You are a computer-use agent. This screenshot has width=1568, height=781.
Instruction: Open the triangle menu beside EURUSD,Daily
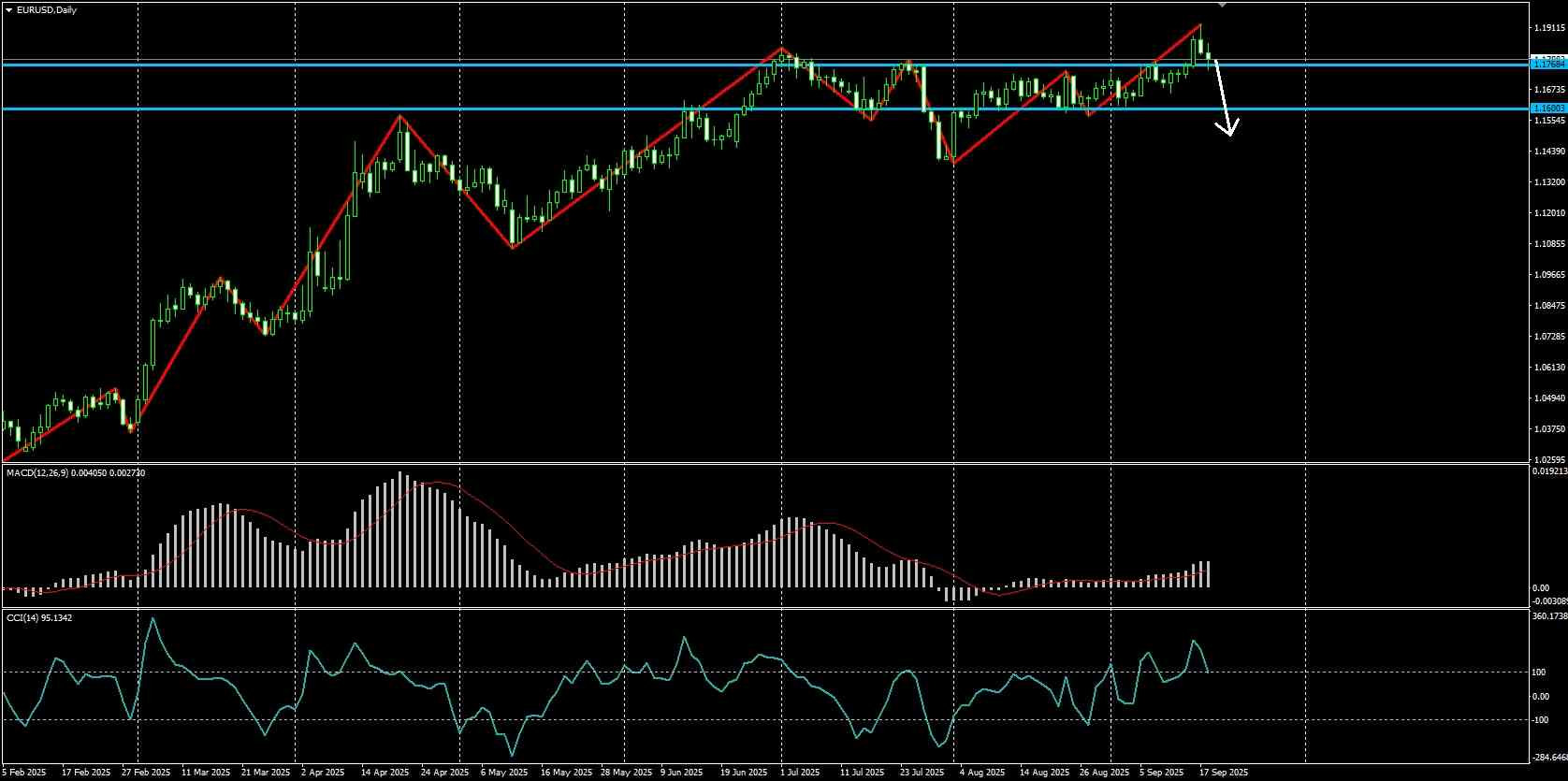pyautogui.click(x=8, y=9)
